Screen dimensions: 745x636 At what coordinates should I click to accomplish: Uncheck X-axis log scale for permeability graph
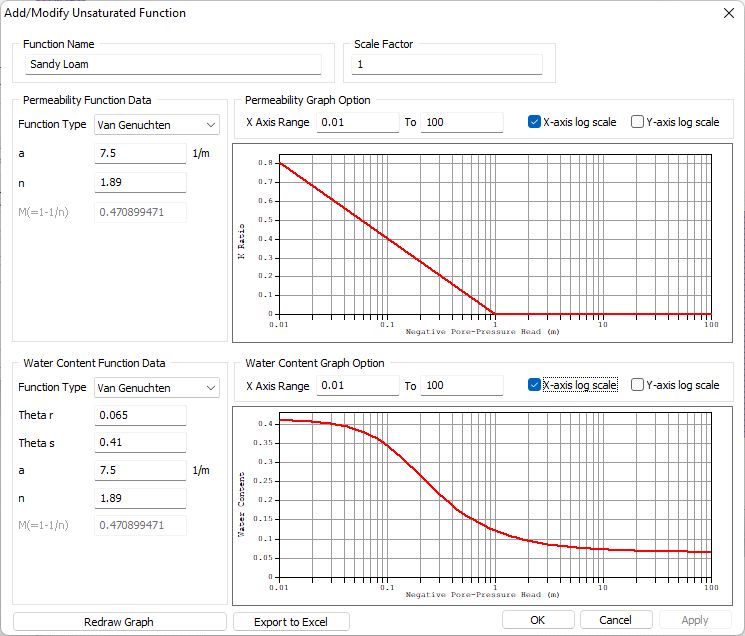pos(535,122)
